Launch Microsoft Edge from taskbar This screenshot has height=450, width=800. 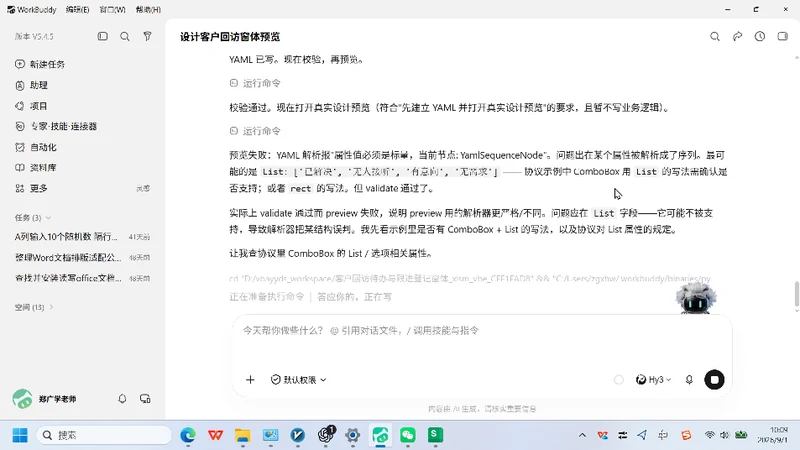[188, 435]
